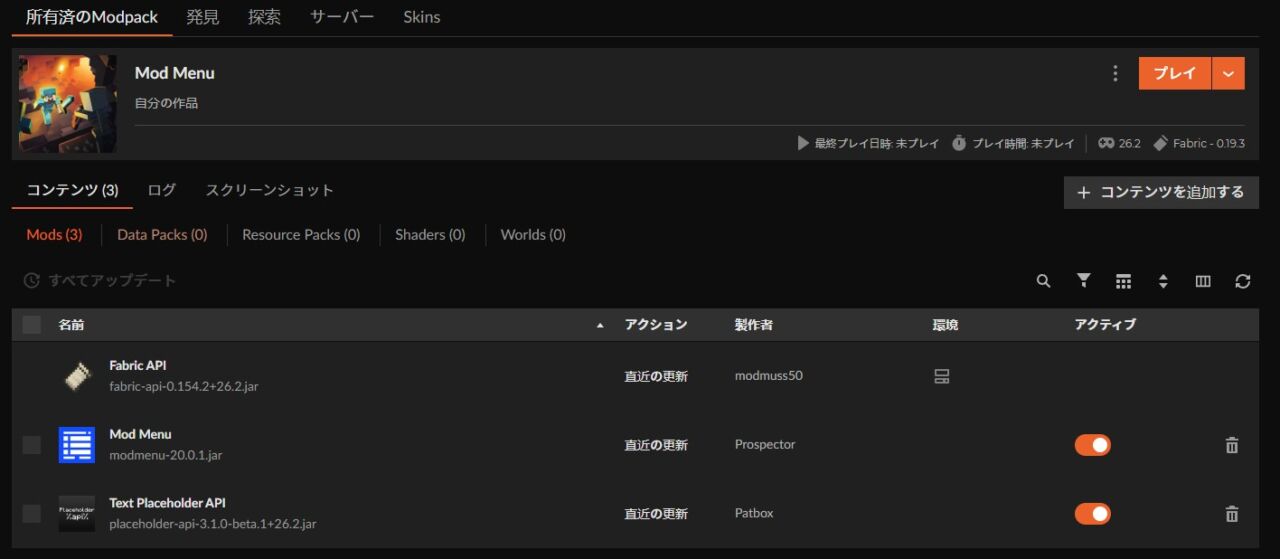1280x559 pixels.
Task: Click the Mod Menu modpack title
Action: point(175,73)
